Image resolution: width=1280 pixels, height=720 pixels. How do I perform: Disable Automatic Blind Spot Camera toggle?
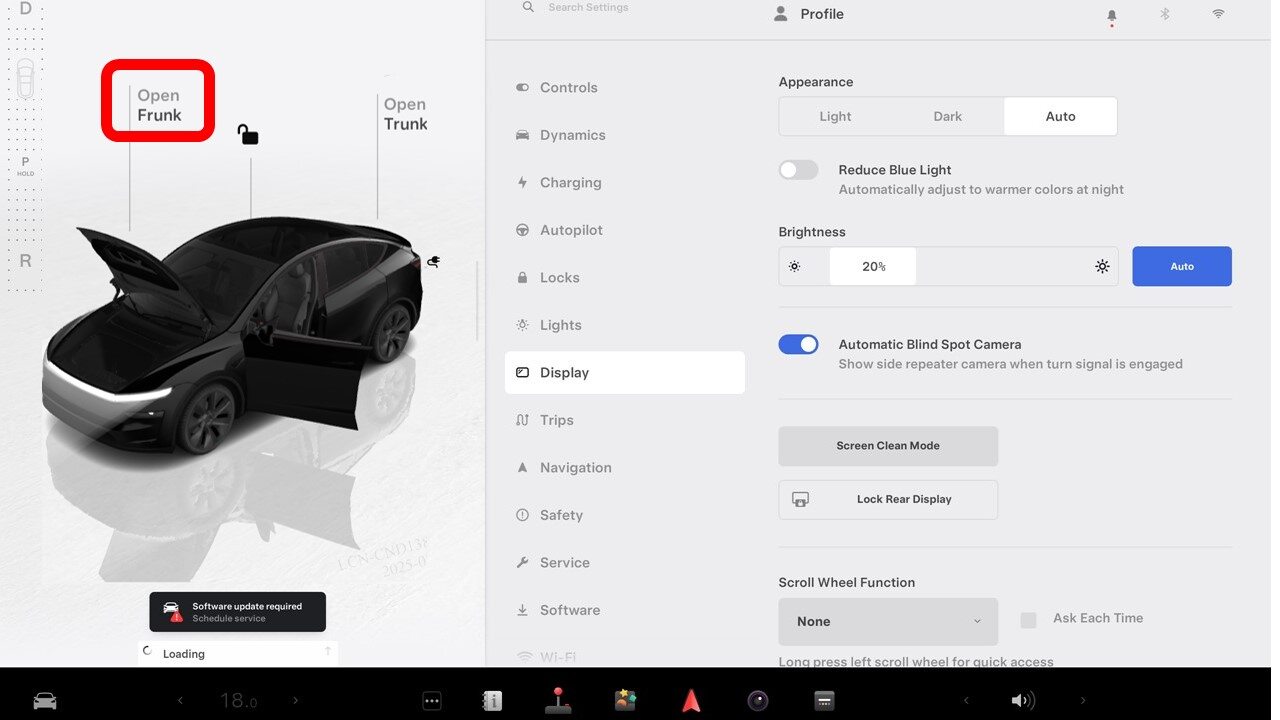798,345
